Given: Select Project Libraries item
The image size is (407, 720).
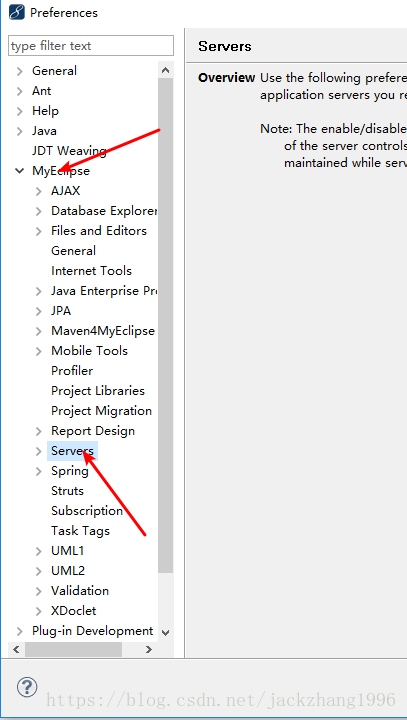Looking at the screenshot, I should [98, 391].
